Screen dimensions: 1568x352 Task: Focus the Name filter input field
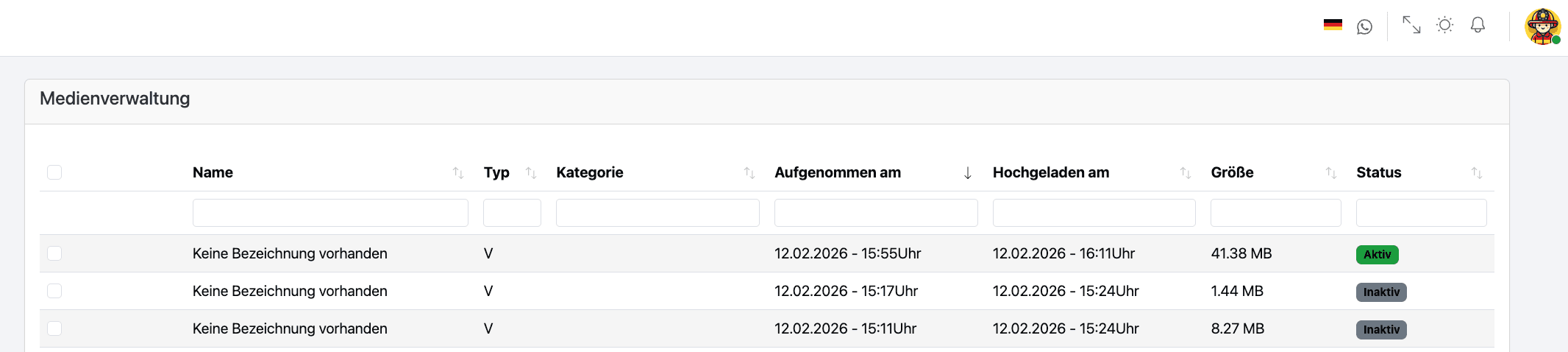click(330, 213)
